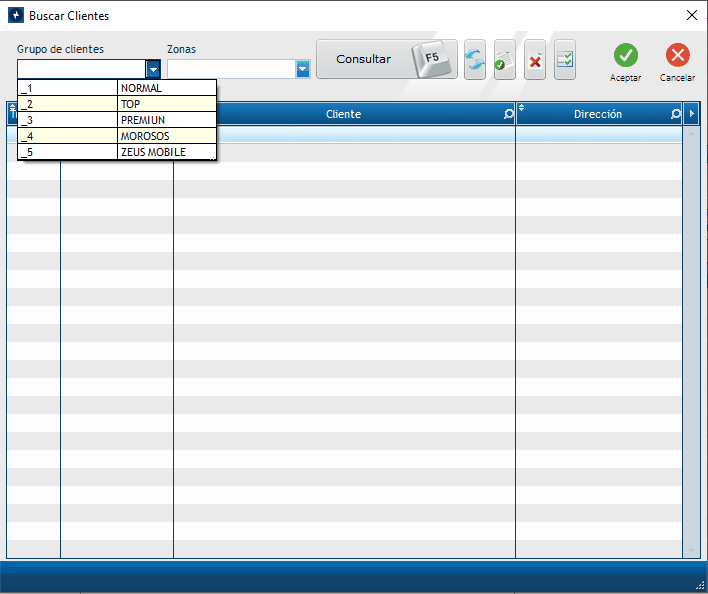Click the _3 code cell in dropdown
Viewport: 708px width, 594px height.
point(68,120)
